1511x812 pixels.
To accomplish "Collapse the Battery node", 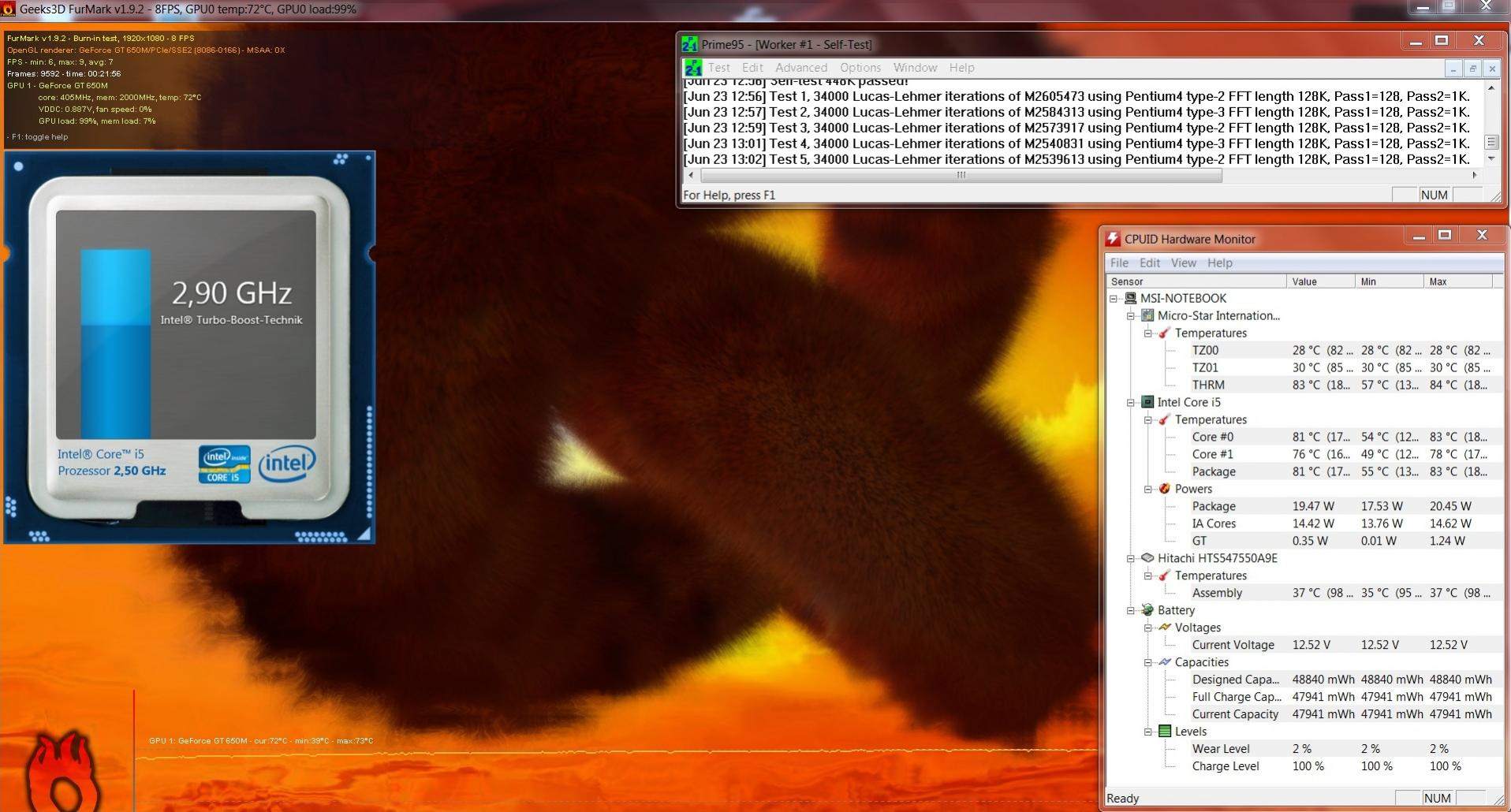I will tap(1131, 611).
